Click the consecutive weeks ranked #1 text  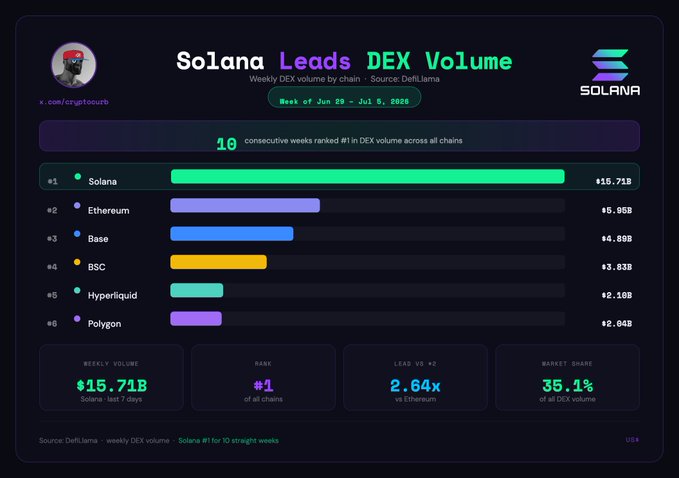click(x=353, y=141)
